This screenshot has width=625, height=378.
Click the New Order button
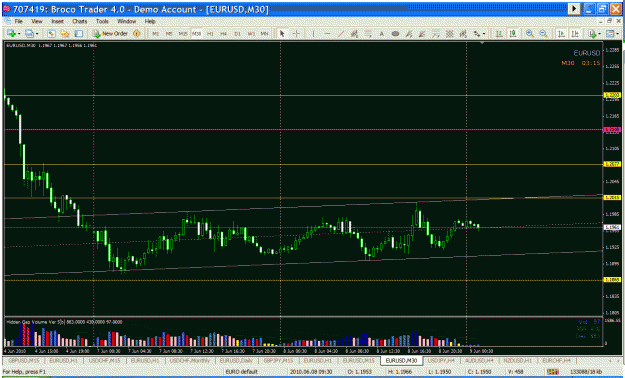click(x=110, y=34)
